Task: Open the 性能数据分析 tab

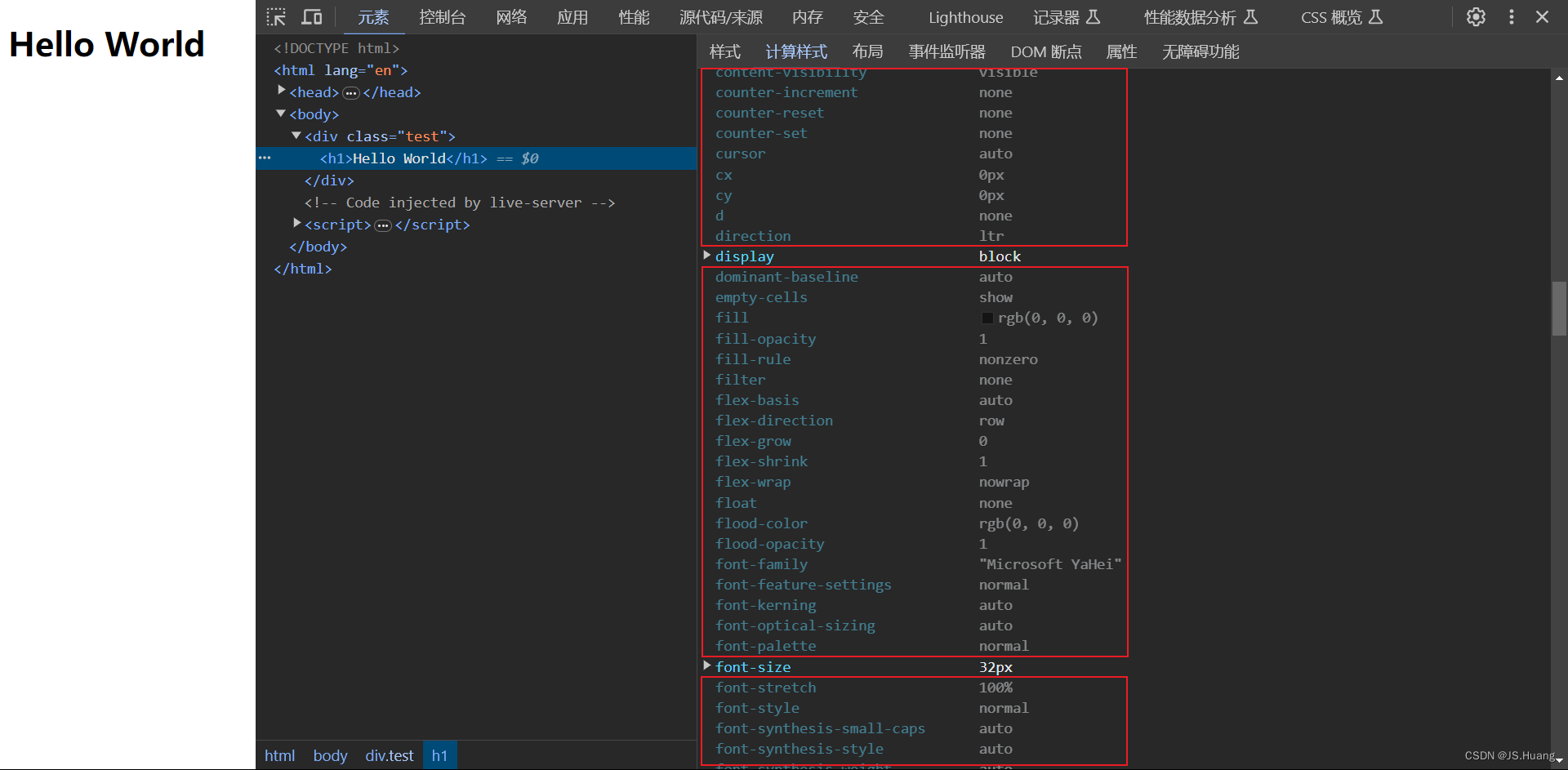Action: 1200,17
